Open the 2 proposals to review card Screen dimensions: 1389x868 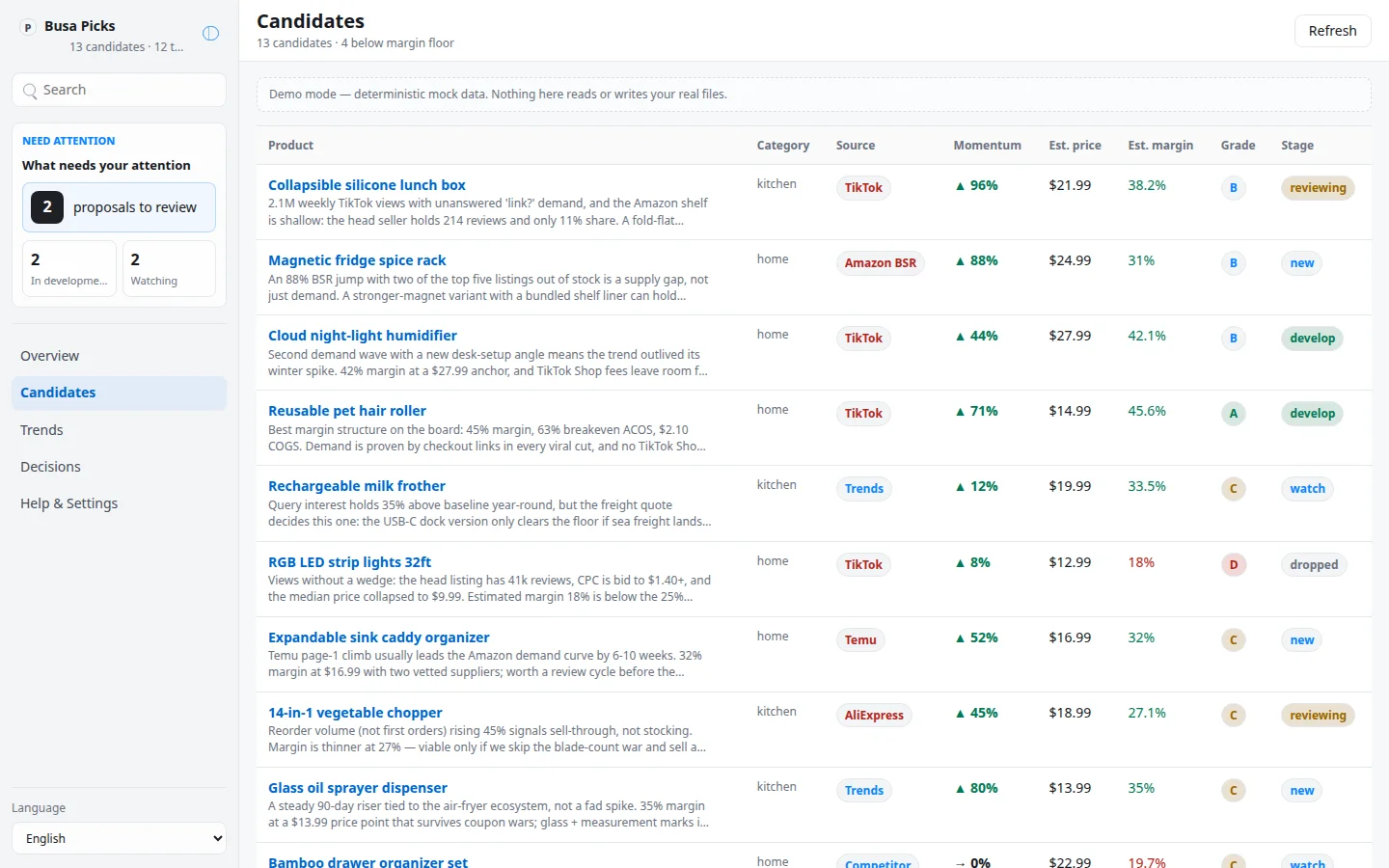[119, 207]
